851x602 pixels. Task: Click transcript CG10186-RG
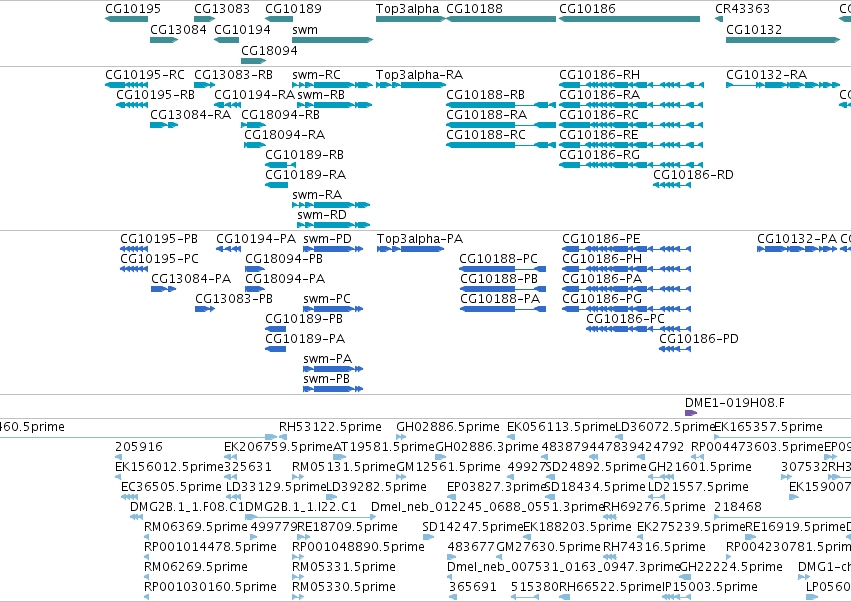click(599, 155)
